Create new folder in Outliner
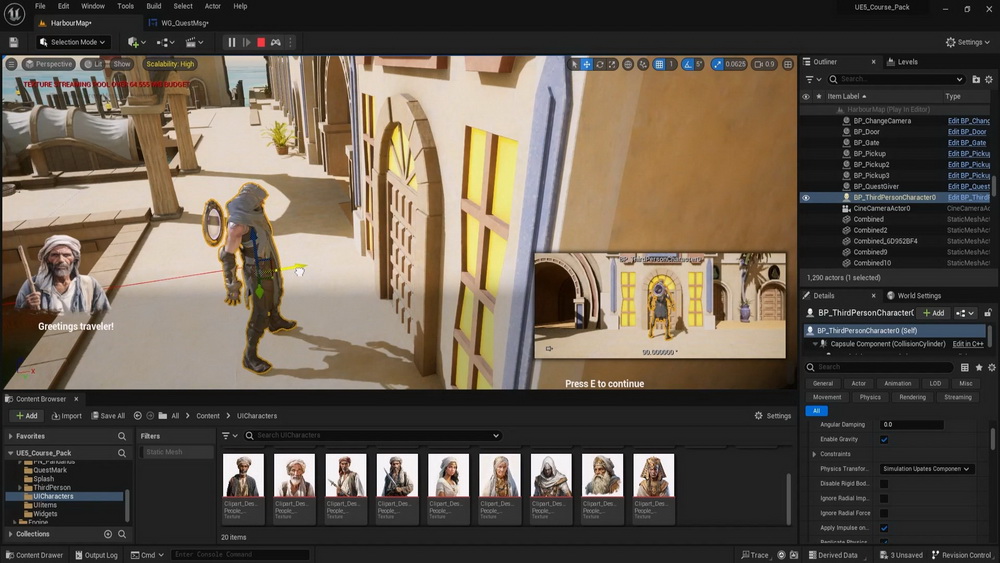The height and width of the screenshot is (563, 1000). (x=976, y=79)
